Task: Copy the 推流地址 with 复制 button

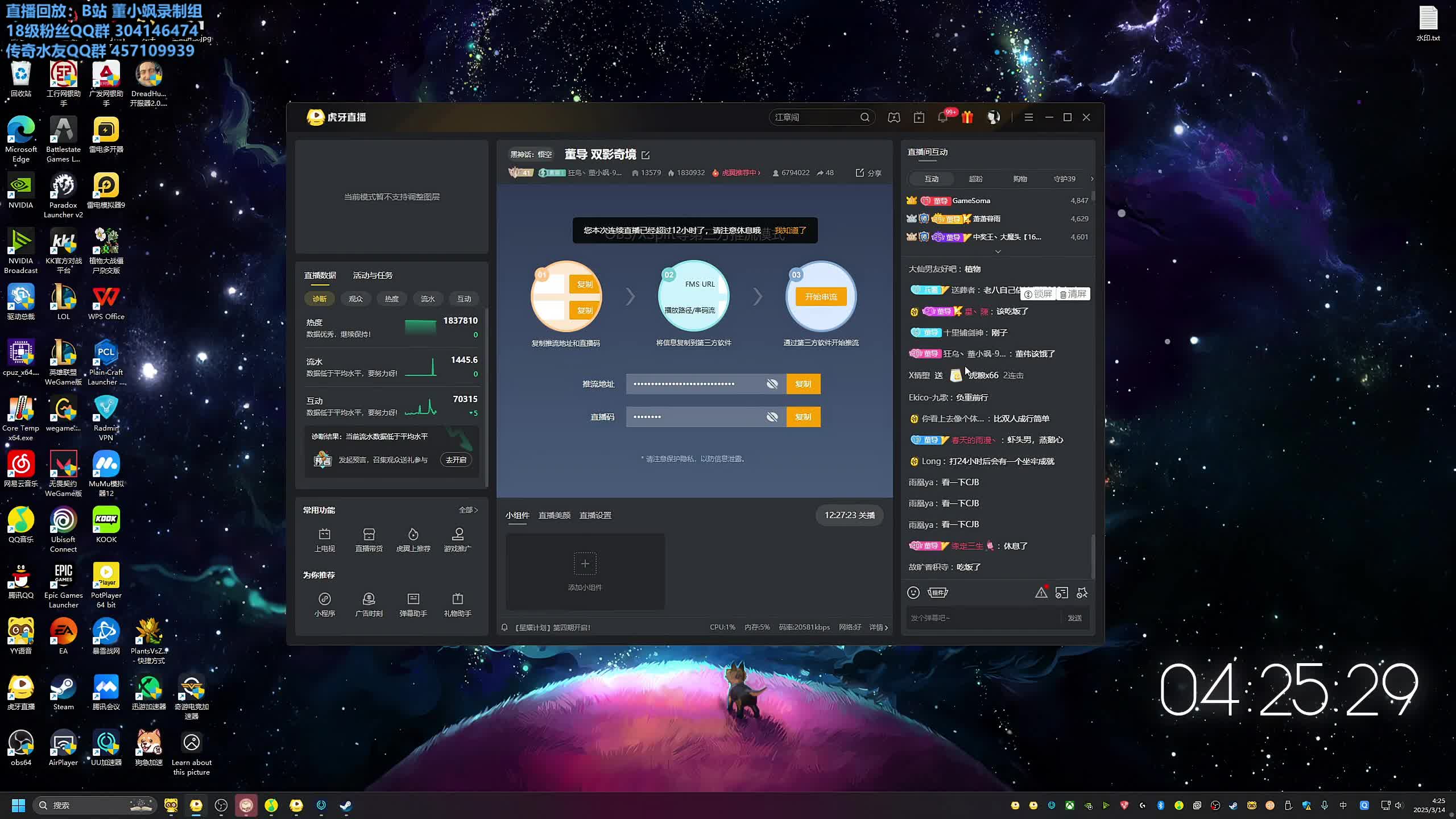Action: coord(803,384)
